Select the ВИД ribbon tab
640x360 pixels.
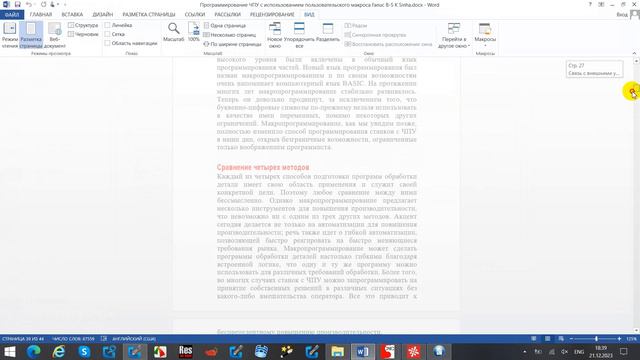(309, 15)
